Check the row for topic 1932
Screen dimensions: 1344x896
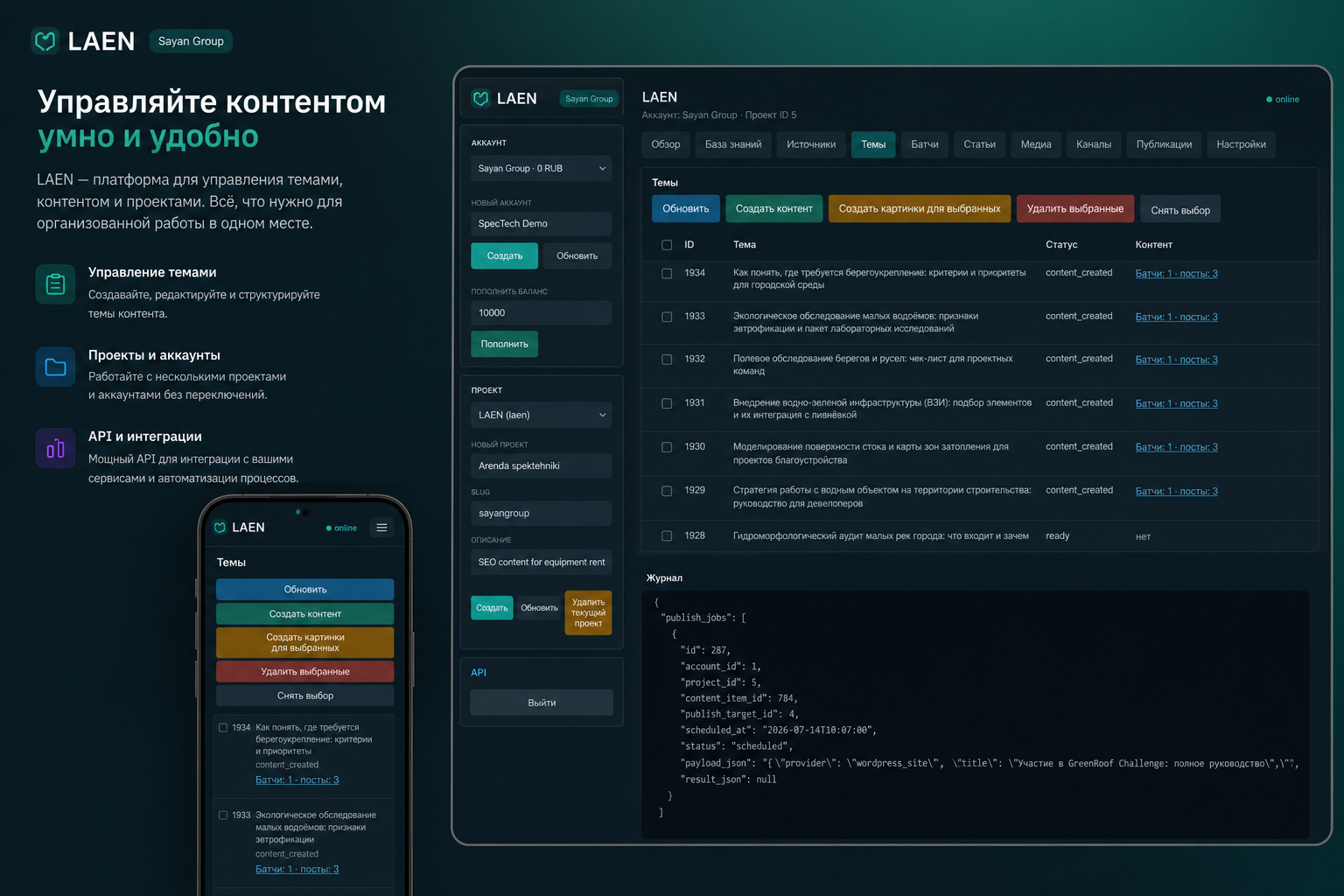[x=667, y=360]
